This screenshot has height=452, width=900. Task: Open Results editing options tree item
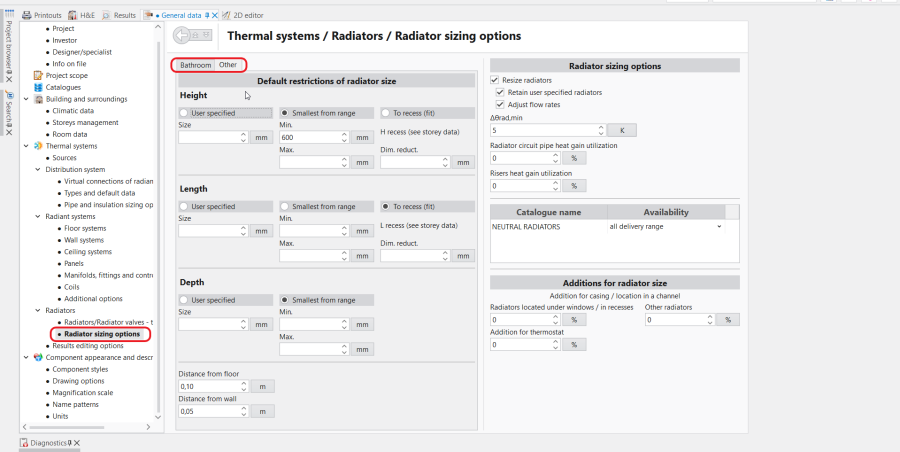(x=88, y=346)
